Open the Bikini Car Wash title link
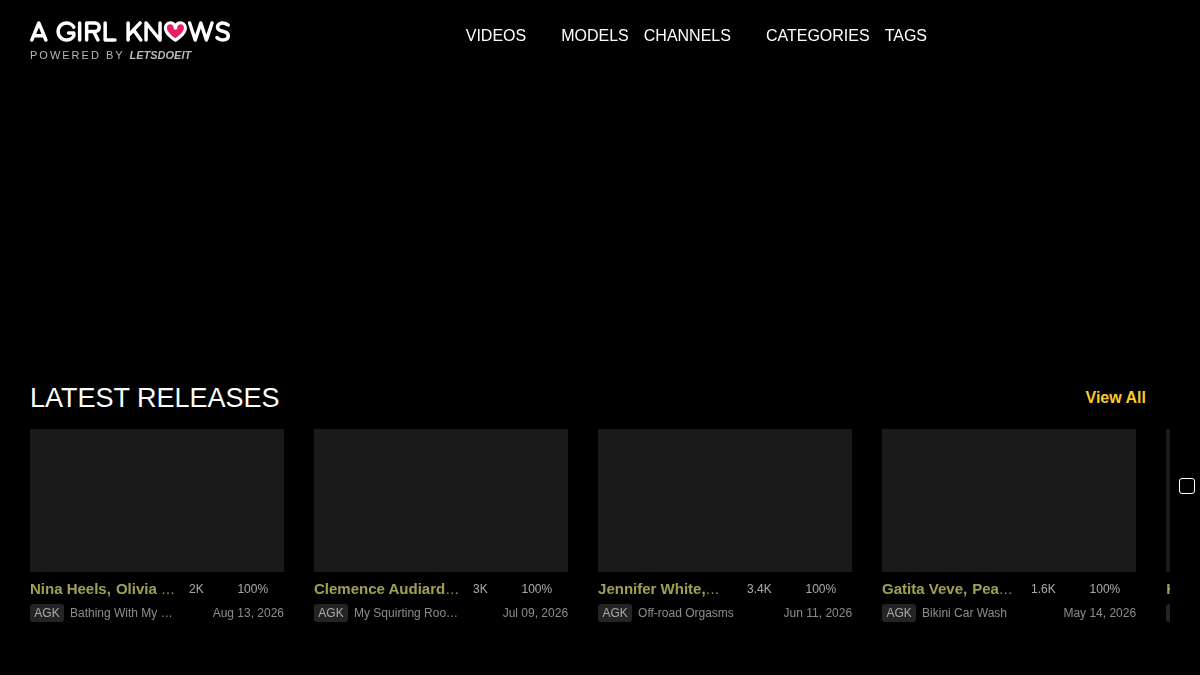 tap(964, 613)
